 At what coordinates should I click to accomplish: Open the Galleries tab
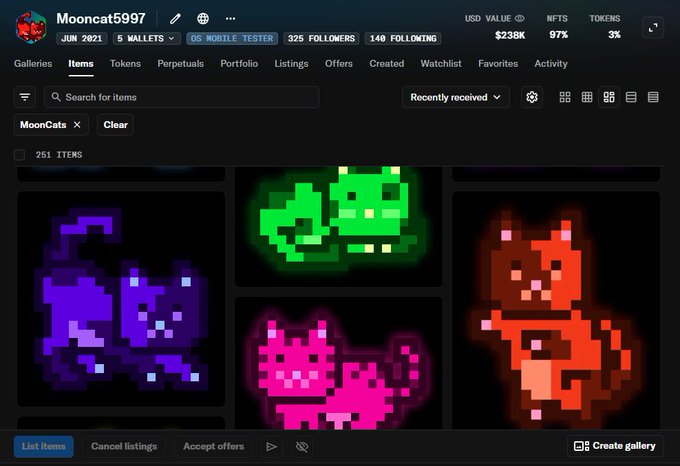coord(33,64)
